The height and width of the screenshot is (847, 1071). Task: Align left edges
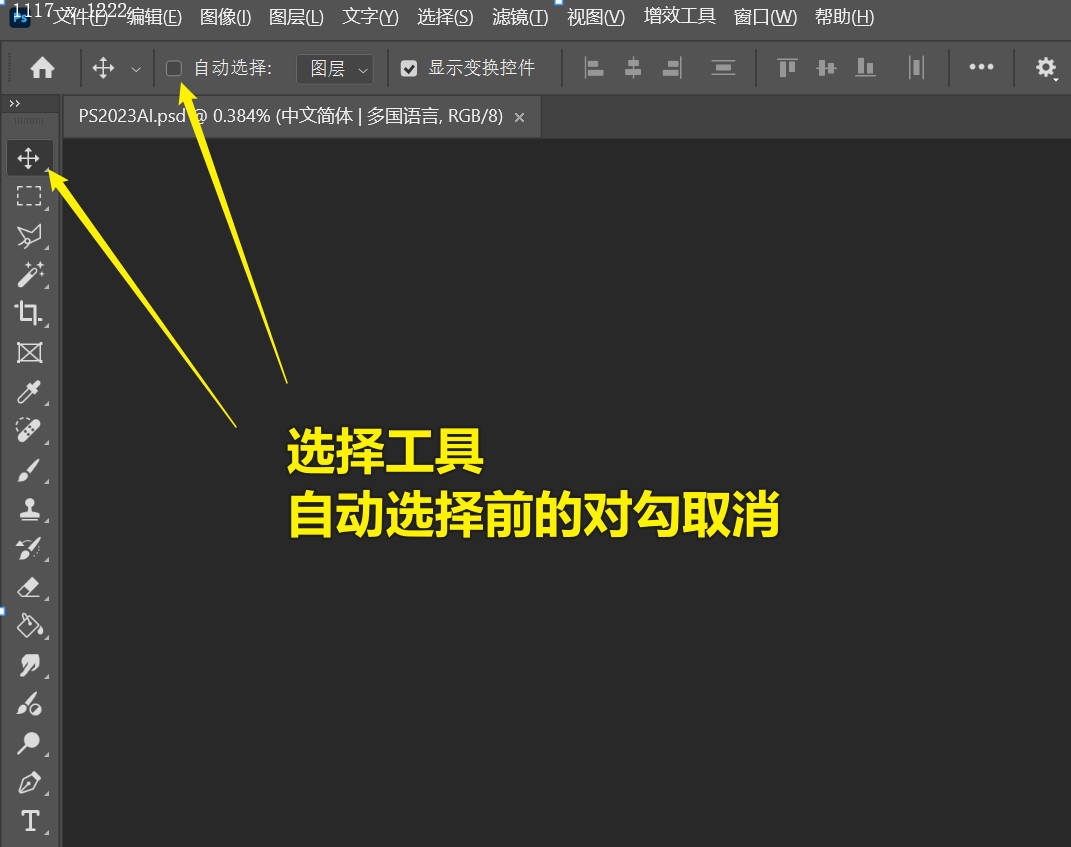[x=594, y=68]
